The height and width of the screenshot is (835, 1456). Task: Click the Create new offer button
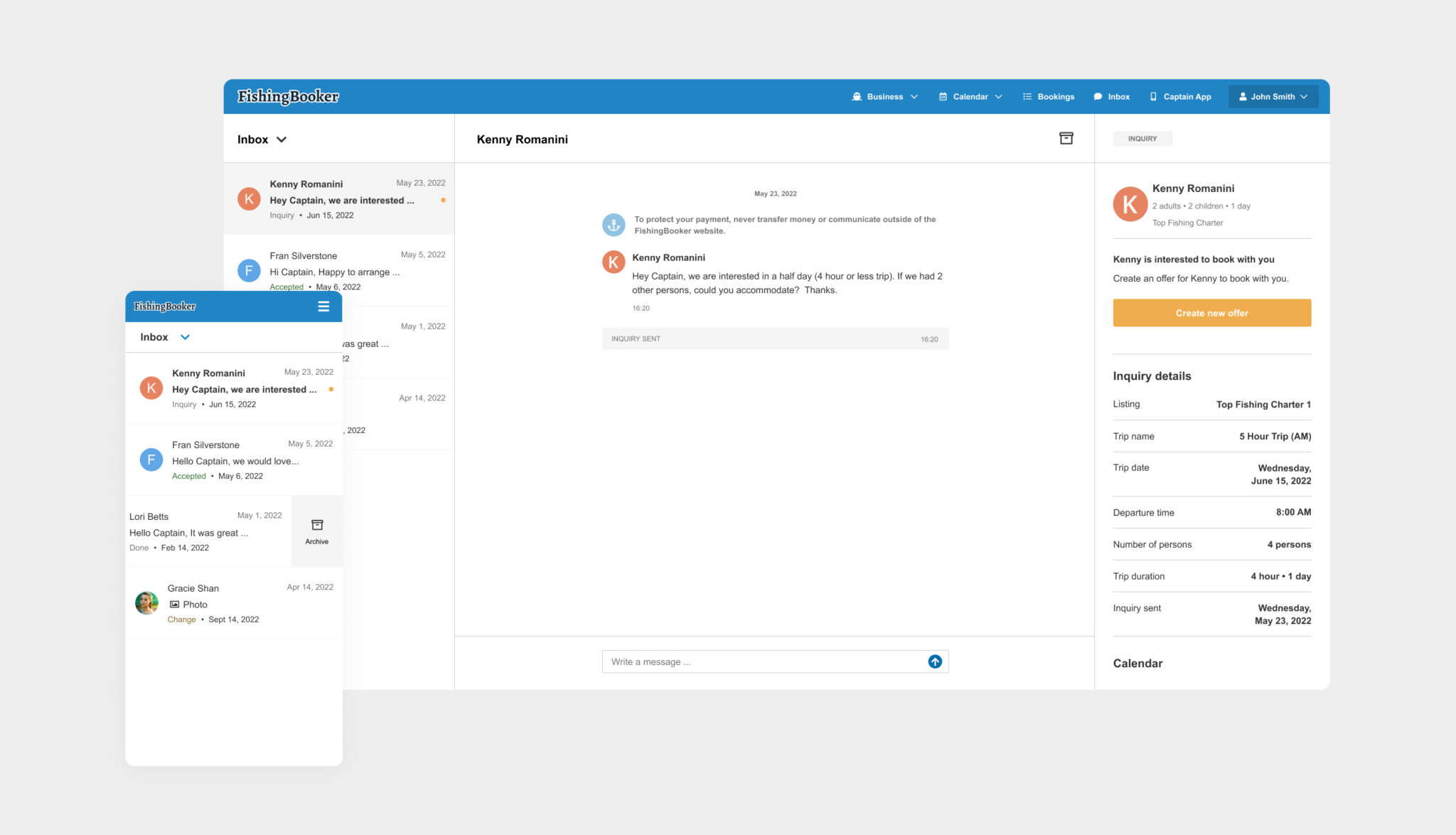[x=1211, y=312]
